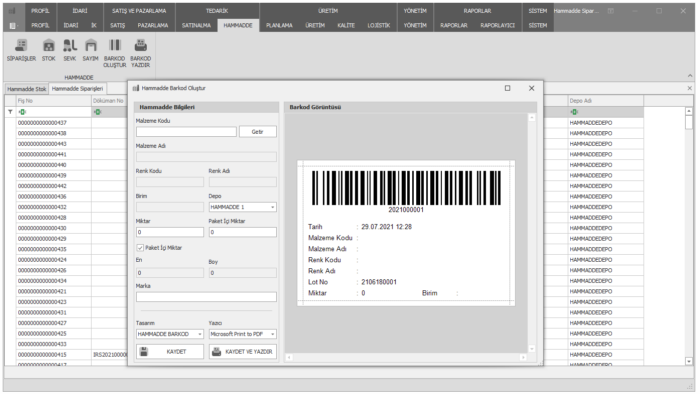Click the application menu icon next to the Profil tab
Image resolution: width=700 pixels, height=394 pixels.
(13, 26)
